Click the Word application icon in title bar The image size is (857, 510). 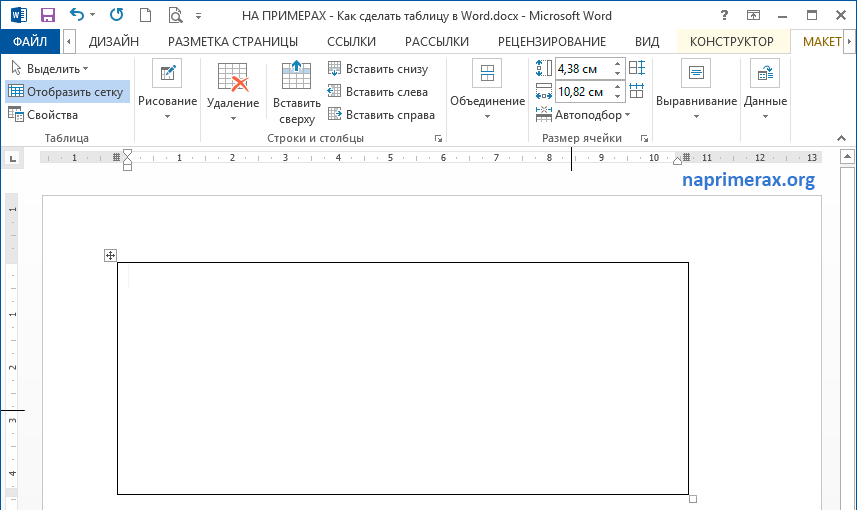tap(18, 15)
